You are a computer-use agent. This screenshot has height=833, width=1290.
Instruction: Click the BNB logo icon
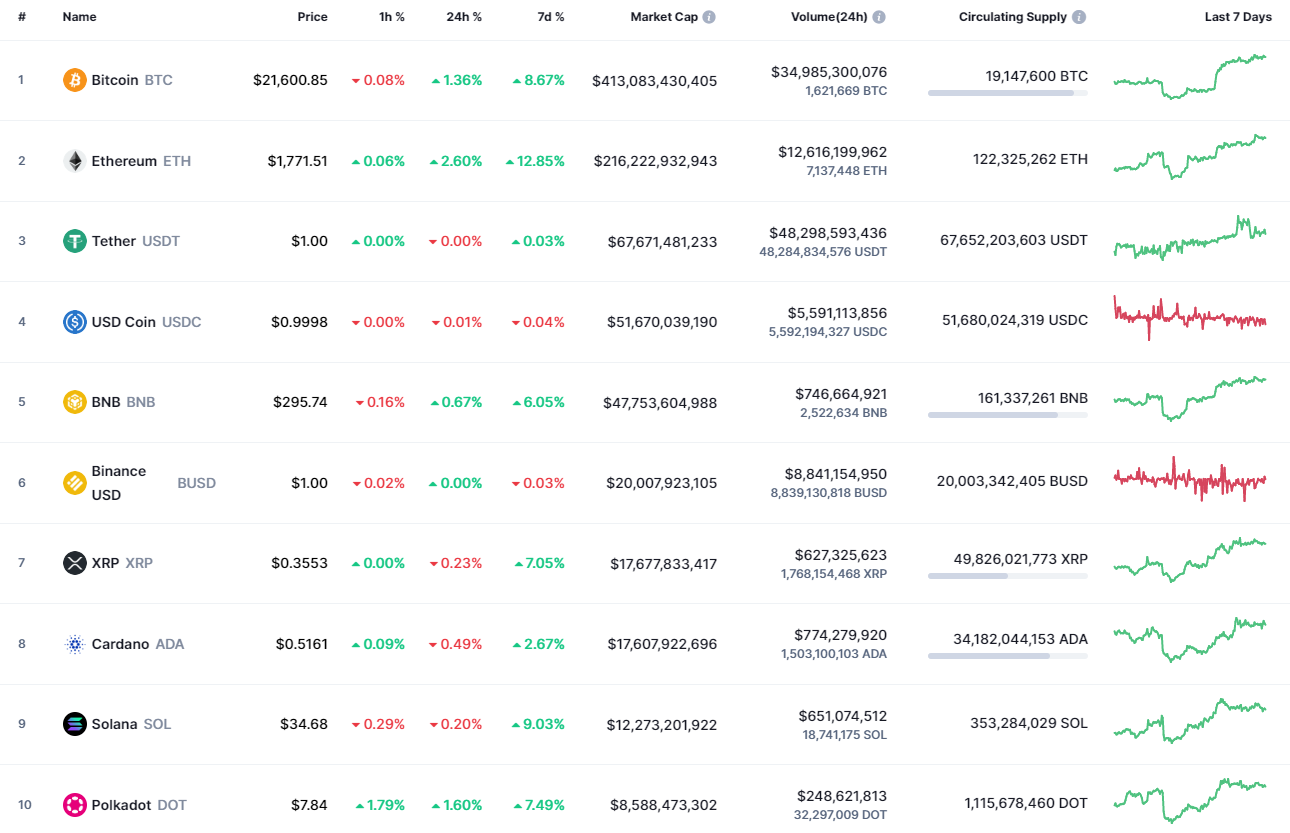(x=74, y=402)
